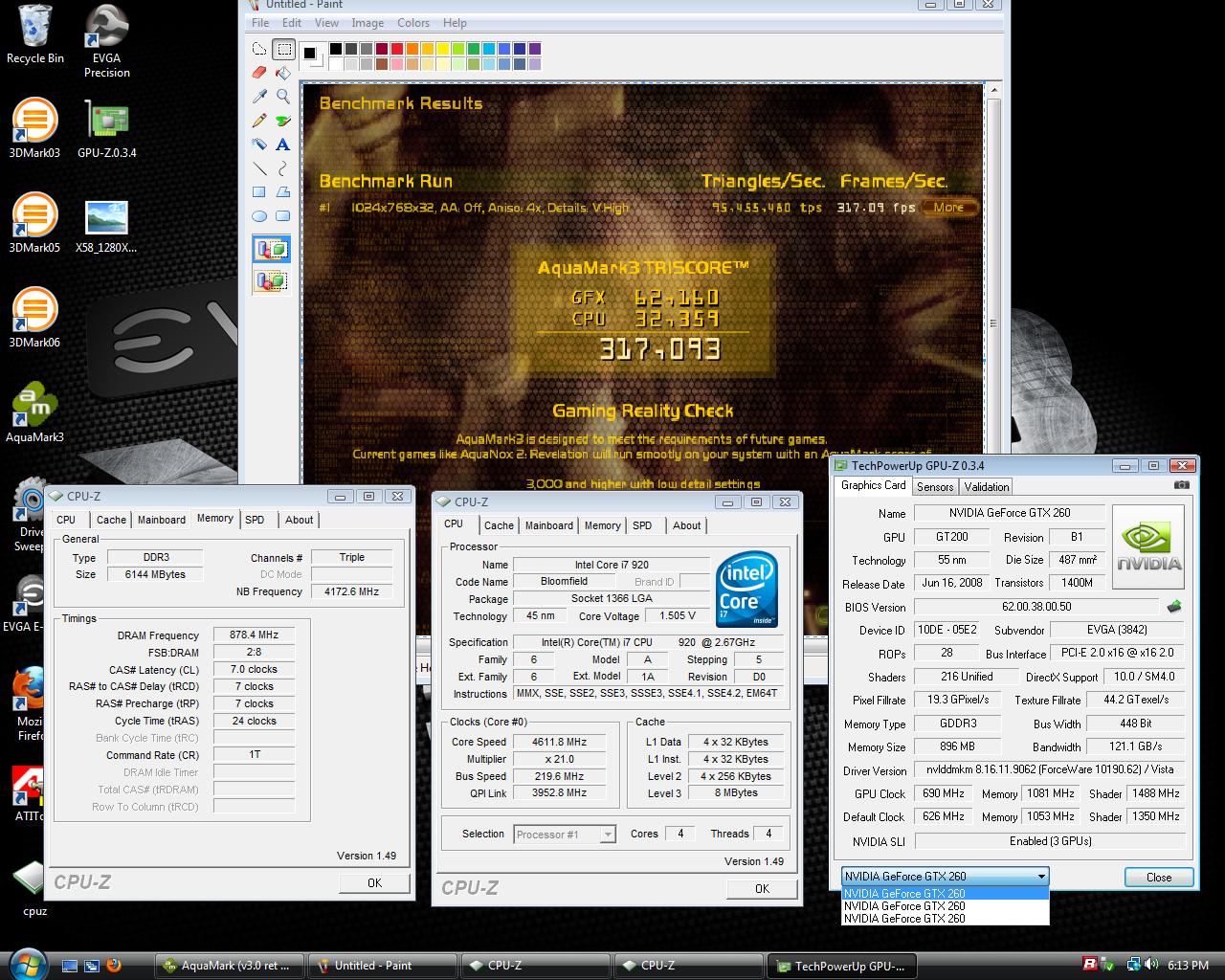
Task: Choose the Ellipse shape tool
Action: click(259, 216)
